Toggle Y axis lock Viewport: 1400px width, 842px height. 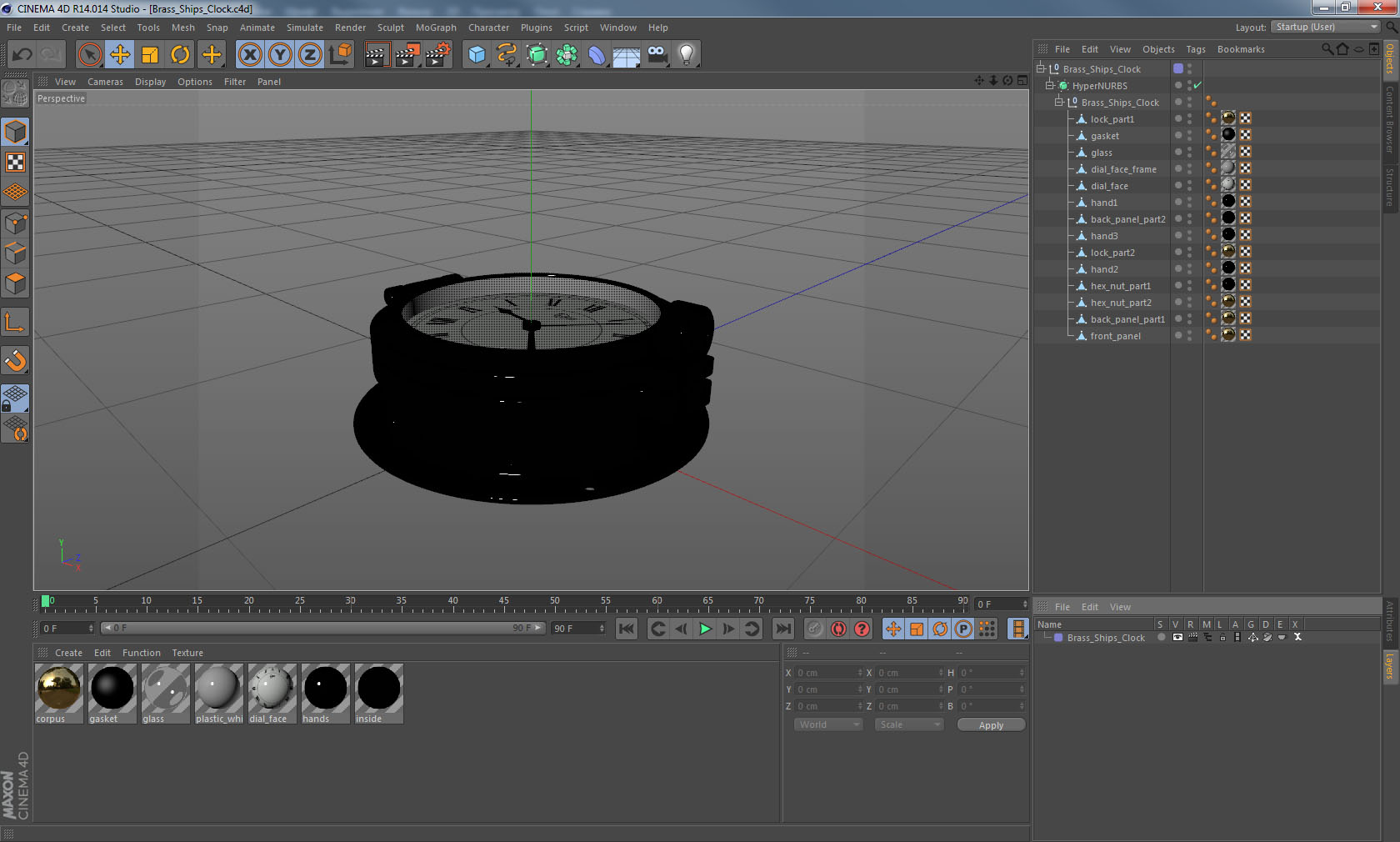click(x=280, y=55)
